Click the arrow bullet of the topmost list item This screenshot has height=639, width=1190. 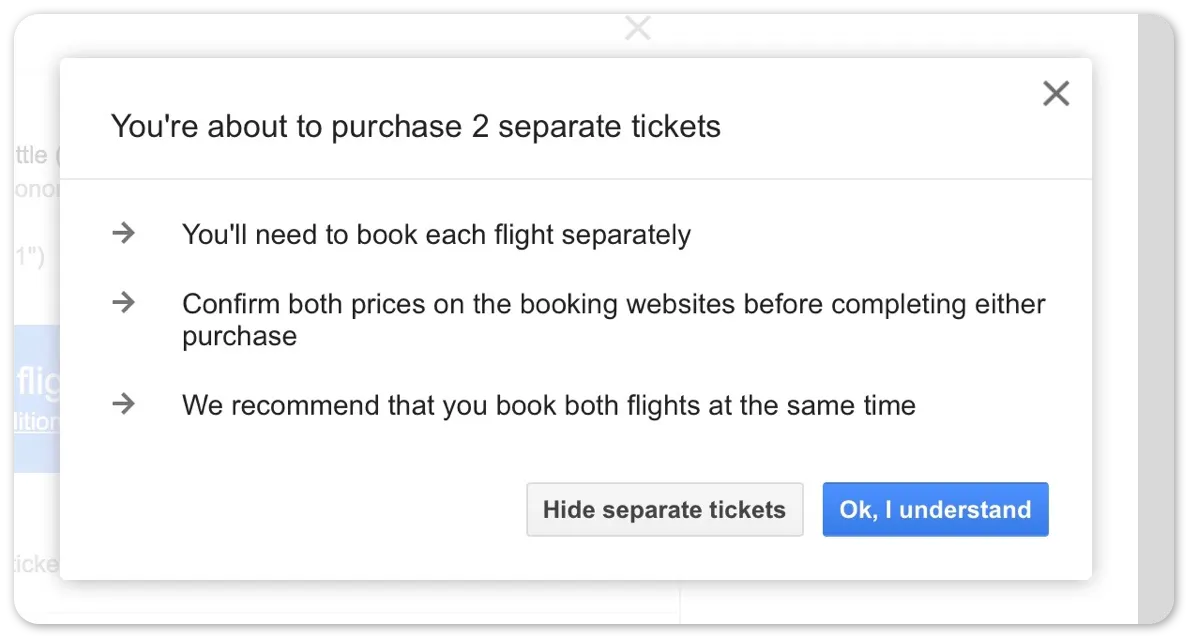point(123,232)
